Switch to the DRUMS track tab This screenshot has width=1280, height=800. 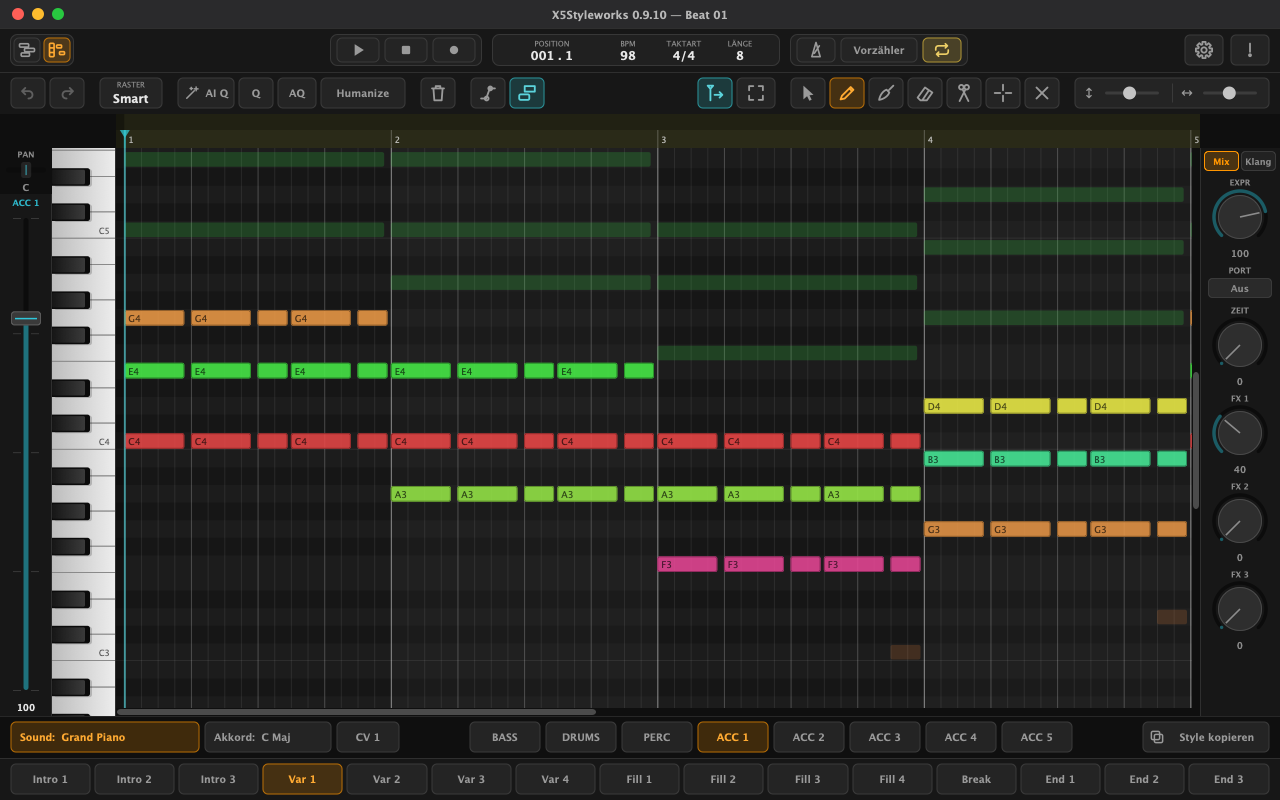pyautogui.click(x=581, y=737)
